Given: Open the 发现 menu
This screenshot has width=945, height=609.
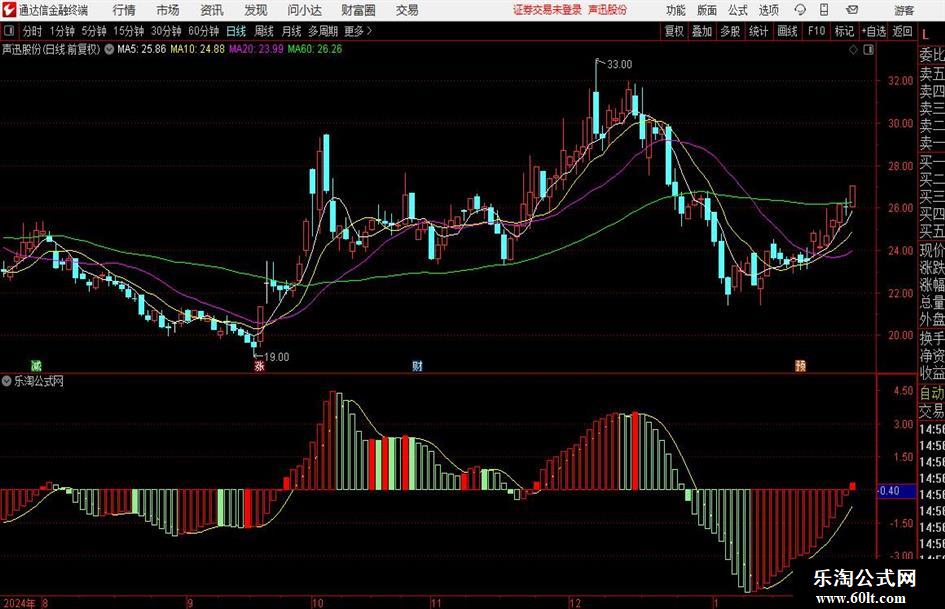Looking at the screenshot, I should tap(256, 10).
